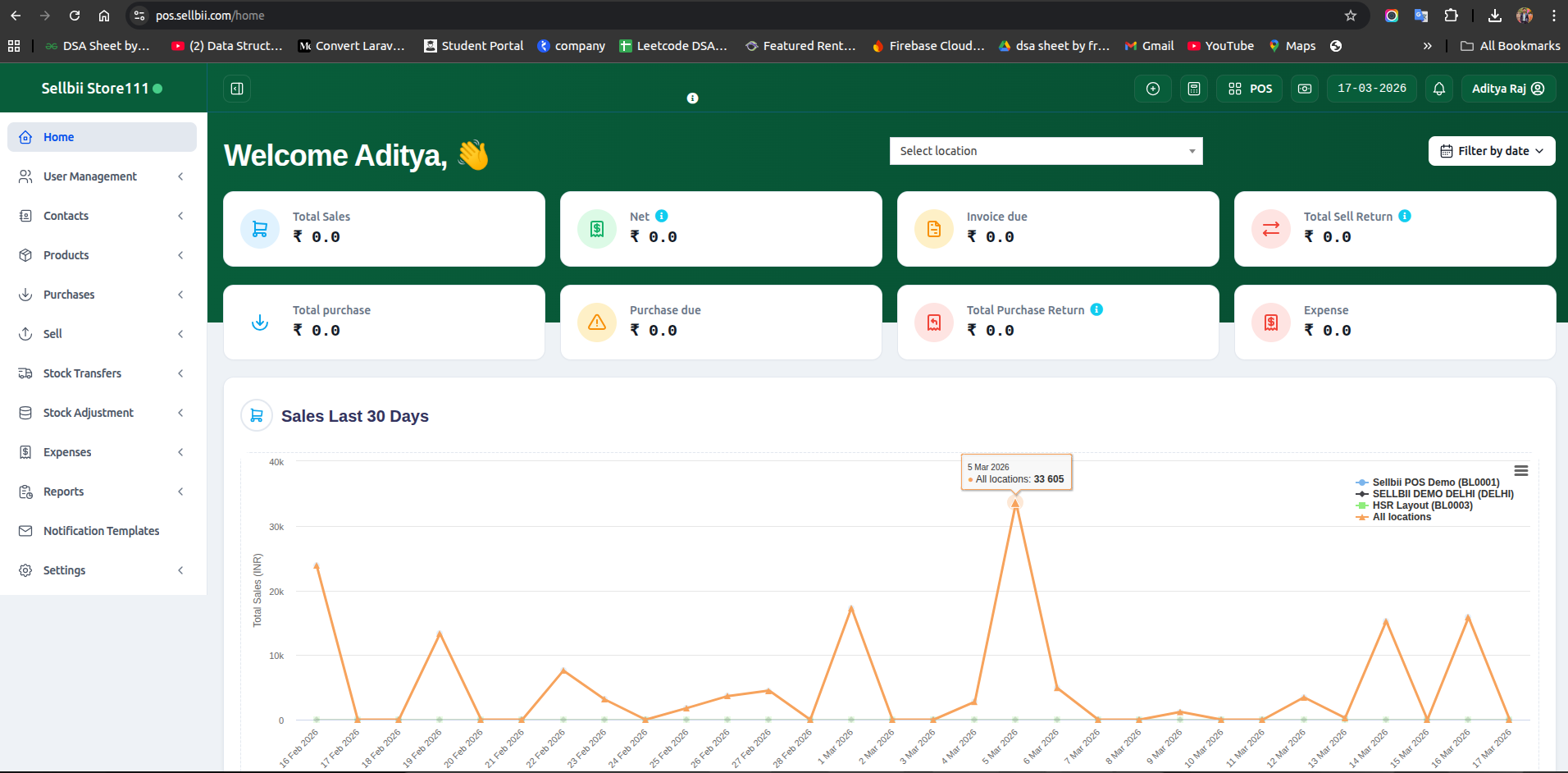Open the chart hamburger menu icon
The width and height of the screenshot is (1568, 773).
(1521, 470)
